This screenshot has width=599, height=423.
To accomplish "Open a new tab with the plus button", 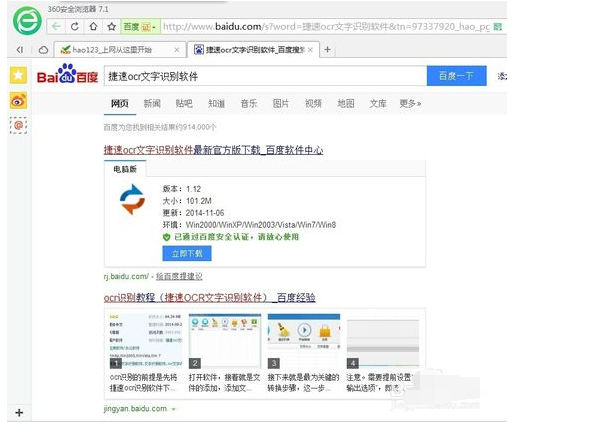I will pos(327,50).
